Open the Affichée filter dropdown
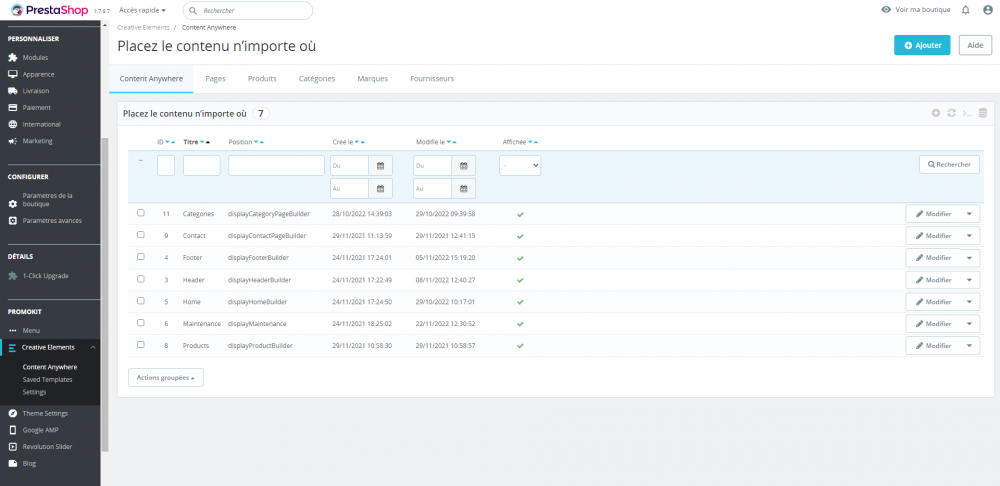The height and width of the screenshot is (486, 1000). [520, 165]
